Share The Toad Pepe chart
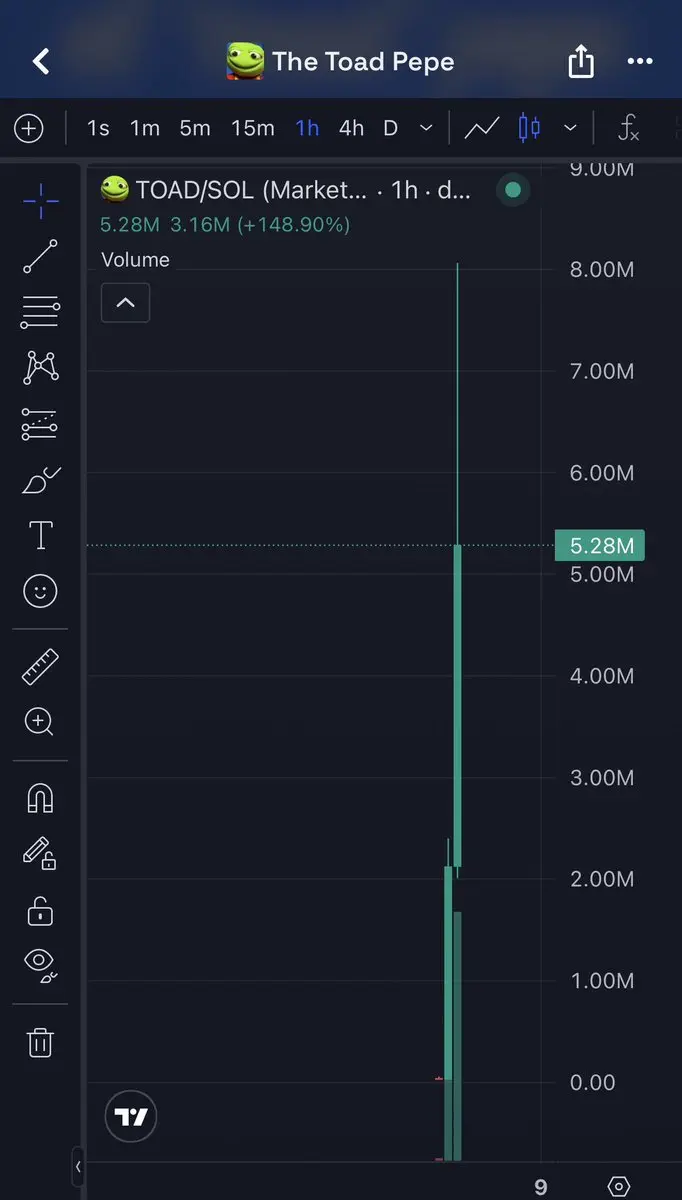 581,62
